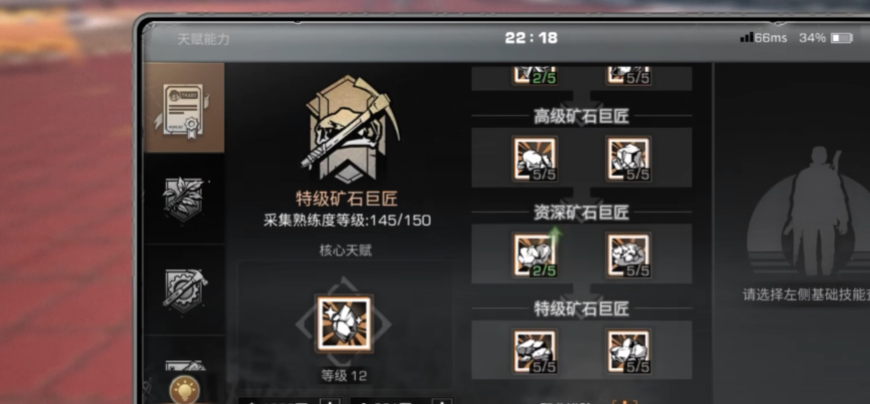Select left skill under 特级矿石巨匠

[x=534, y=352]
